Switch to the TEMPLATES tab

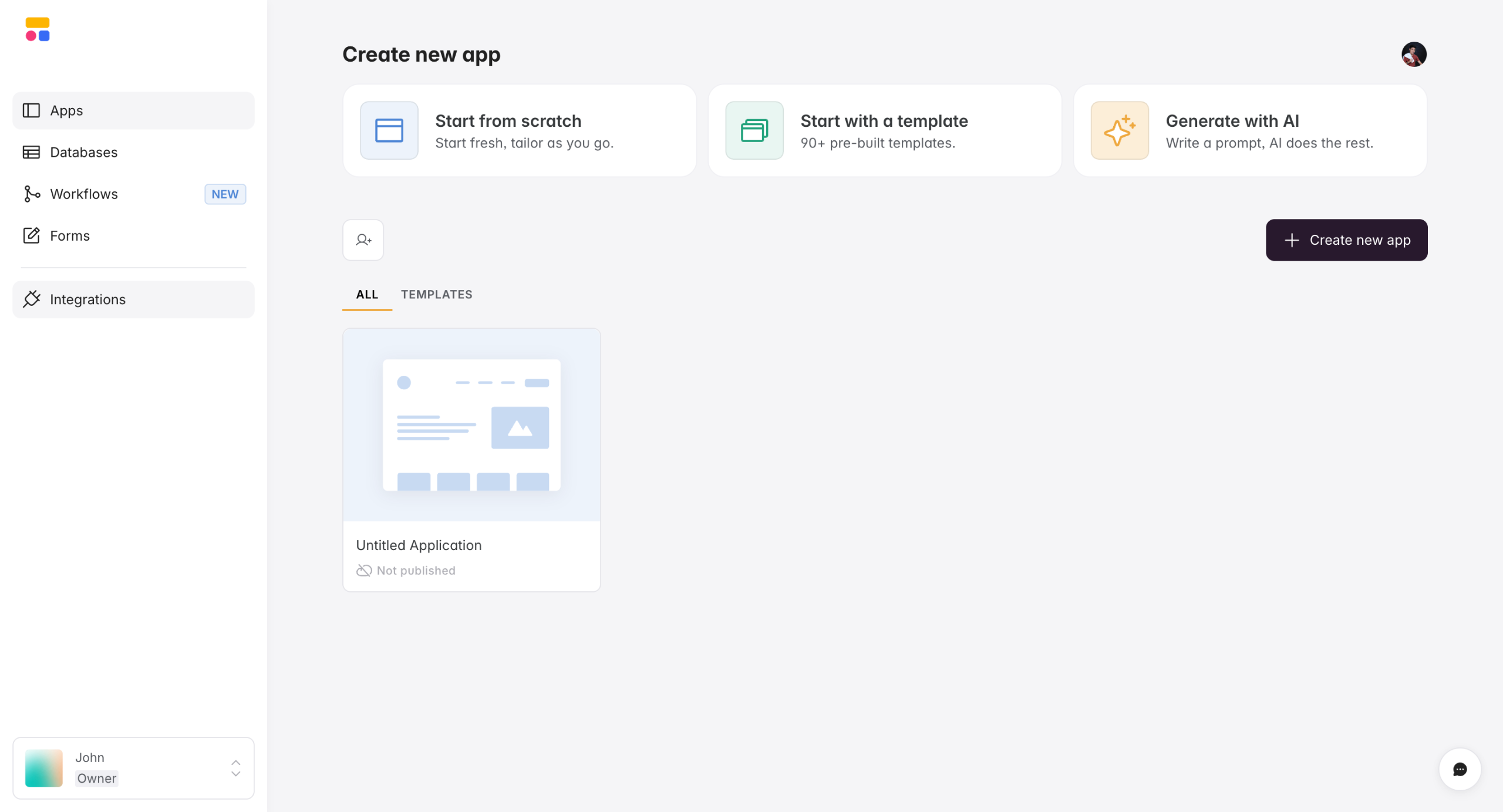[436, 295]
